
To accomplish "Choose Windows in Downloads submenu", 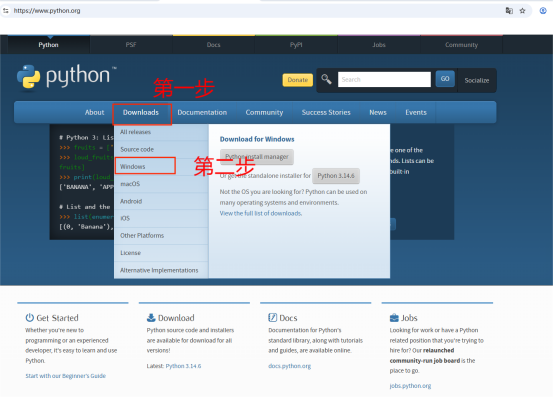I will coord(161,166).
